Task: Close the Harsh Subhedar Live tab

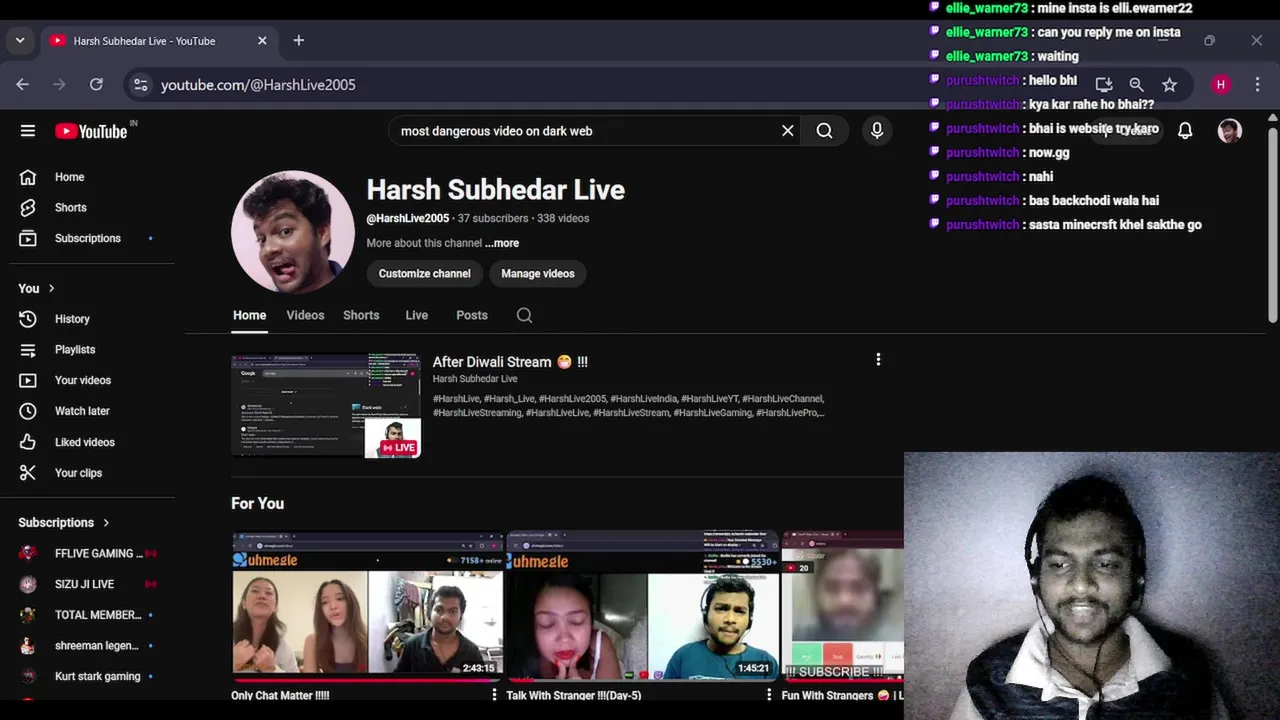Action: pyautogui.click(x=262, y=41)
